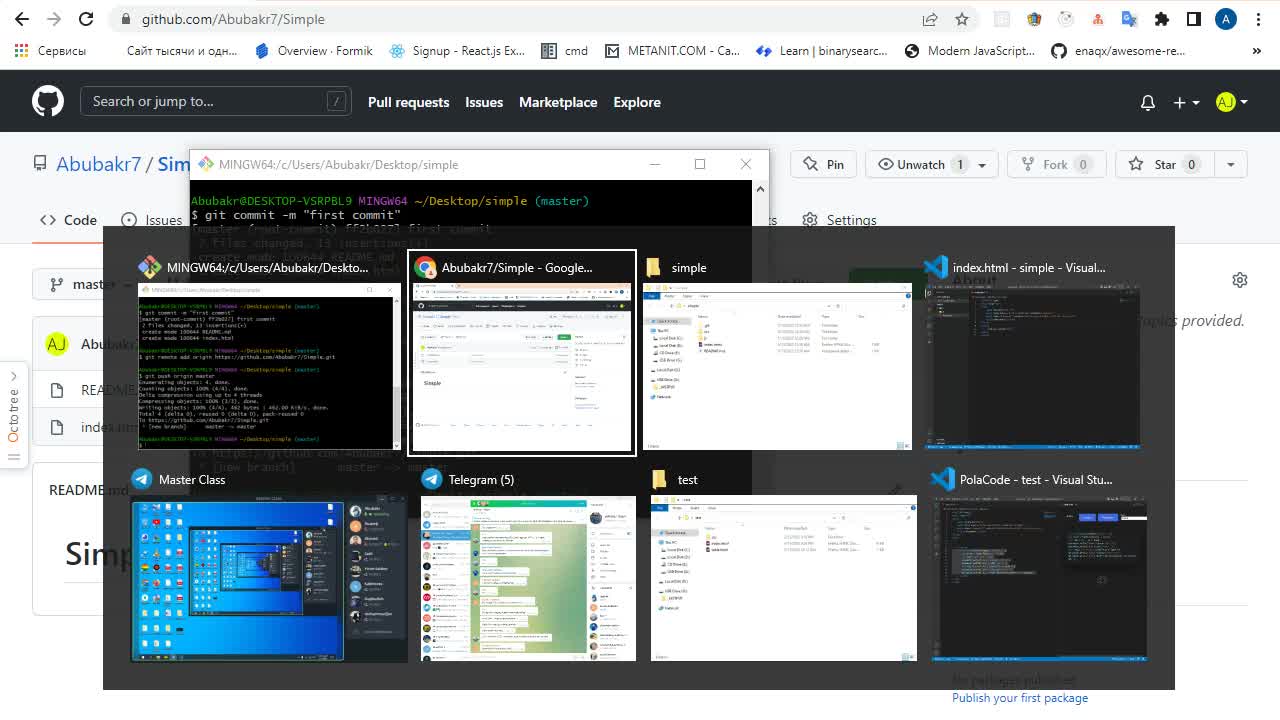View site info via the lock icon

click(x=124, y=19)
